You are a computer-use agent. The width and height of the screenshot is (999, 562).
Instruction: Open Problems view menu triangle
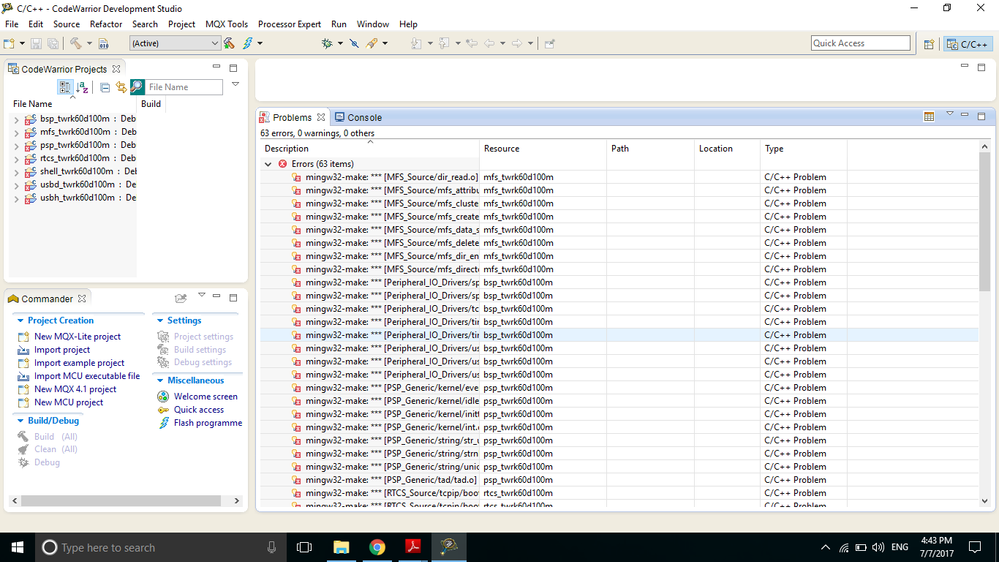[949, 114]
